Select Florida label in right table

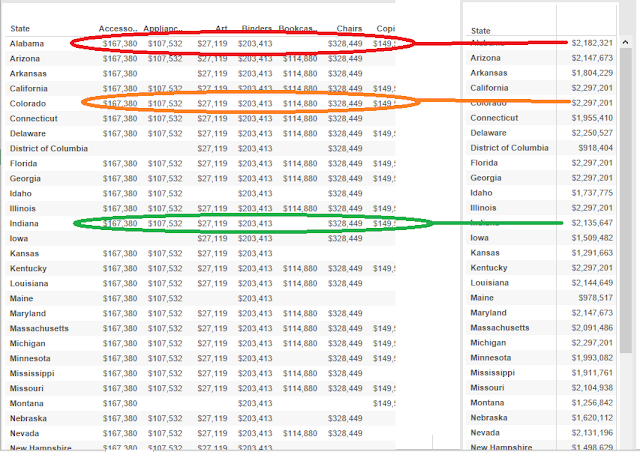[x=484, y=163]
